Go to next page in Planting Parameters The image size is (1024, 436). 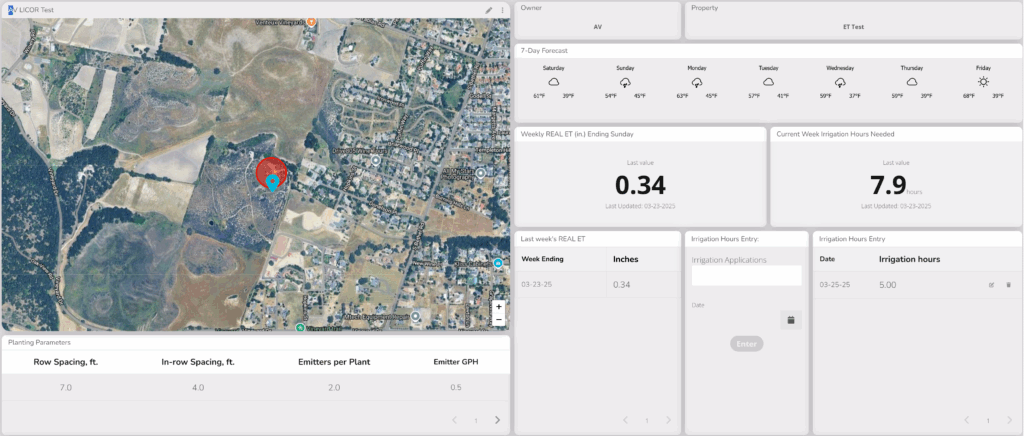[498, 421]
